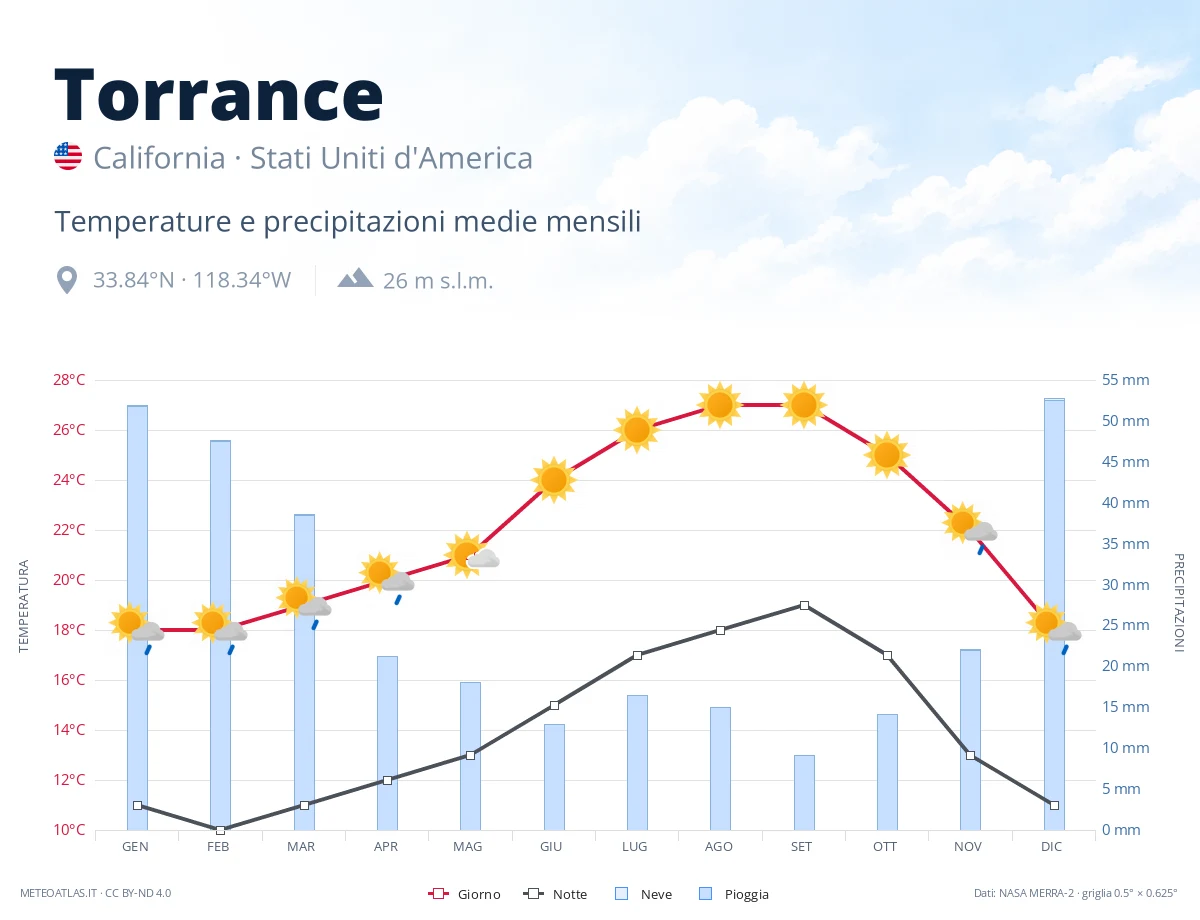Image resolution: width=1200 pixels, height=920 pixels.
Task: Click the Pioggia blue swatch
Action: 706,894
